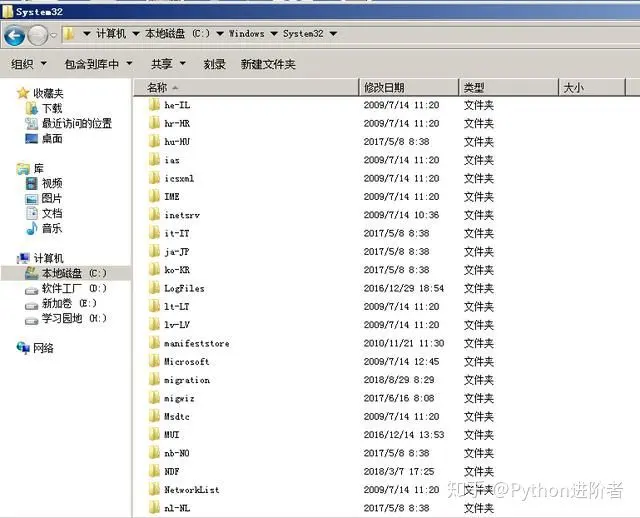Select the hr-HR folder icon
The image size is (640, 518).
pos(154,123)
